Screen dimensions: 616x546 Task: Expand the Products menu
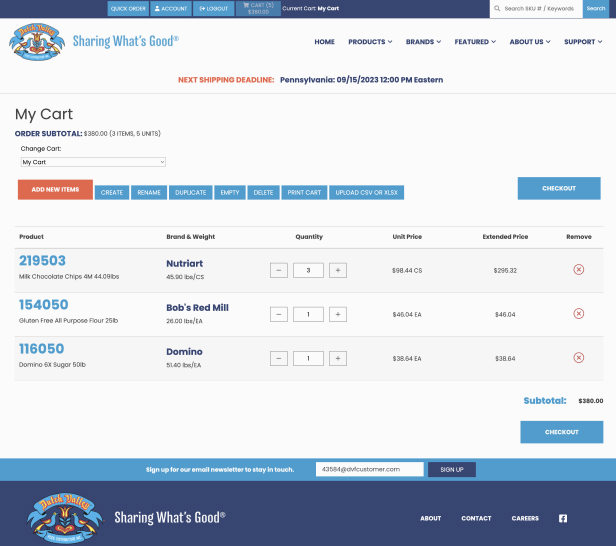tap(370, 42)
